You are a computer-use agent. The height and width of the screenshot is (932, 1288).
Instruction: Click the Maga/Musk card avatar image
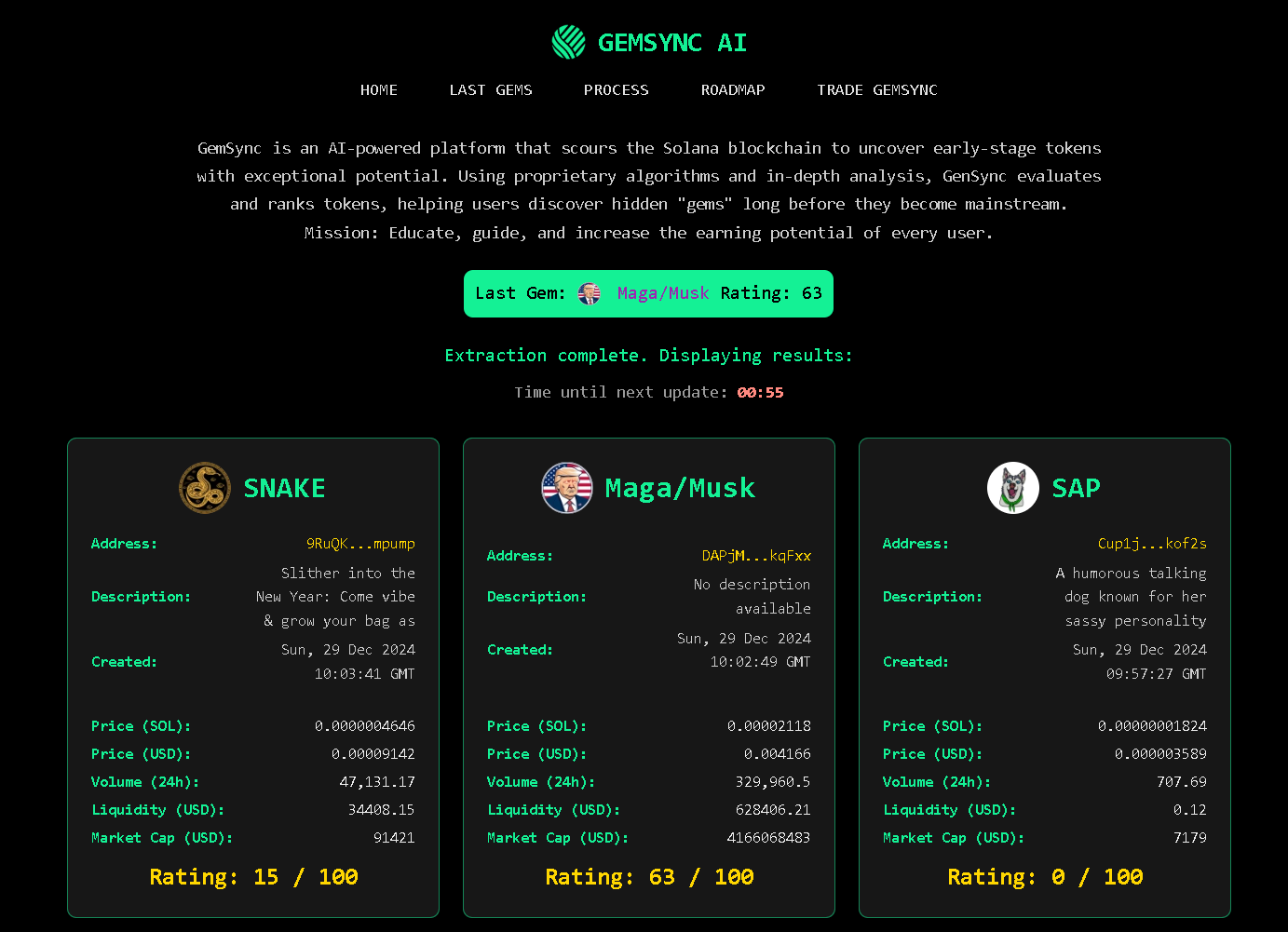click(x=567, y=488)
